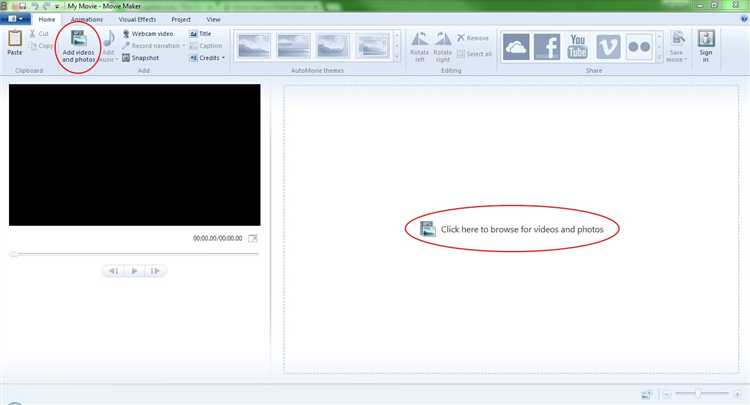Screen dimensions: 750x405
Task: Click Remove in the Editing group
Action: pyautogui.click(x=473, y=38)
